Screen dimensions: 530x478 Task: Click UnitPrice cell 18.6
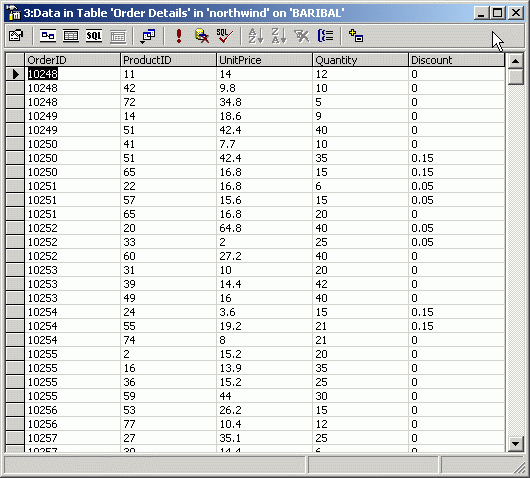point(264,116)
